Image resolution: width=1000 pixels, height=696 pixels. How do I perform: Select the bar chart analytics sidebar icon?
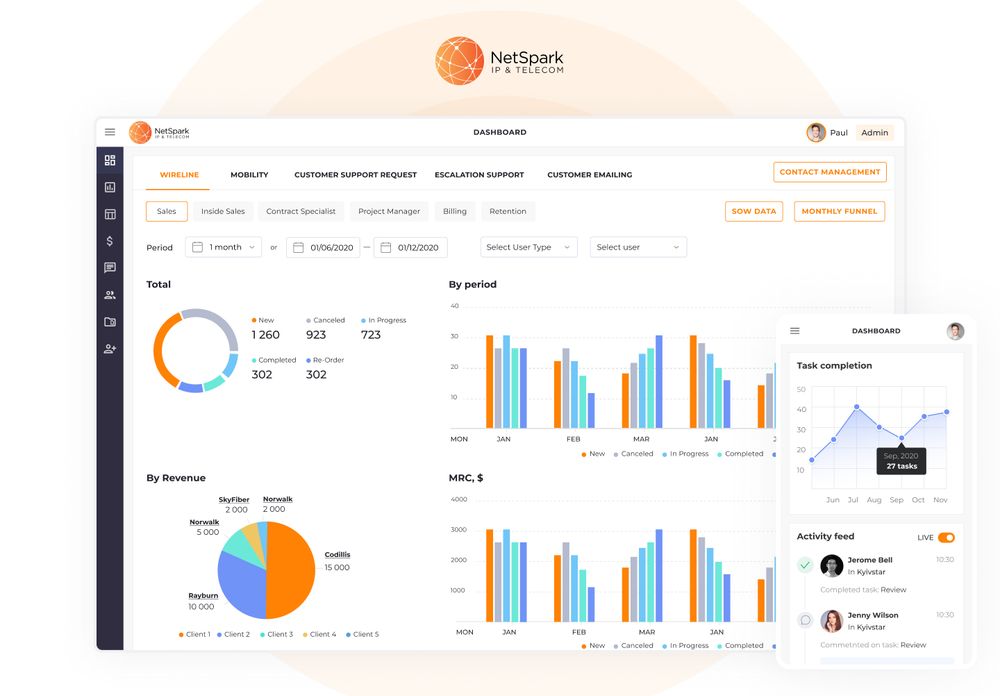coord(109,187)
